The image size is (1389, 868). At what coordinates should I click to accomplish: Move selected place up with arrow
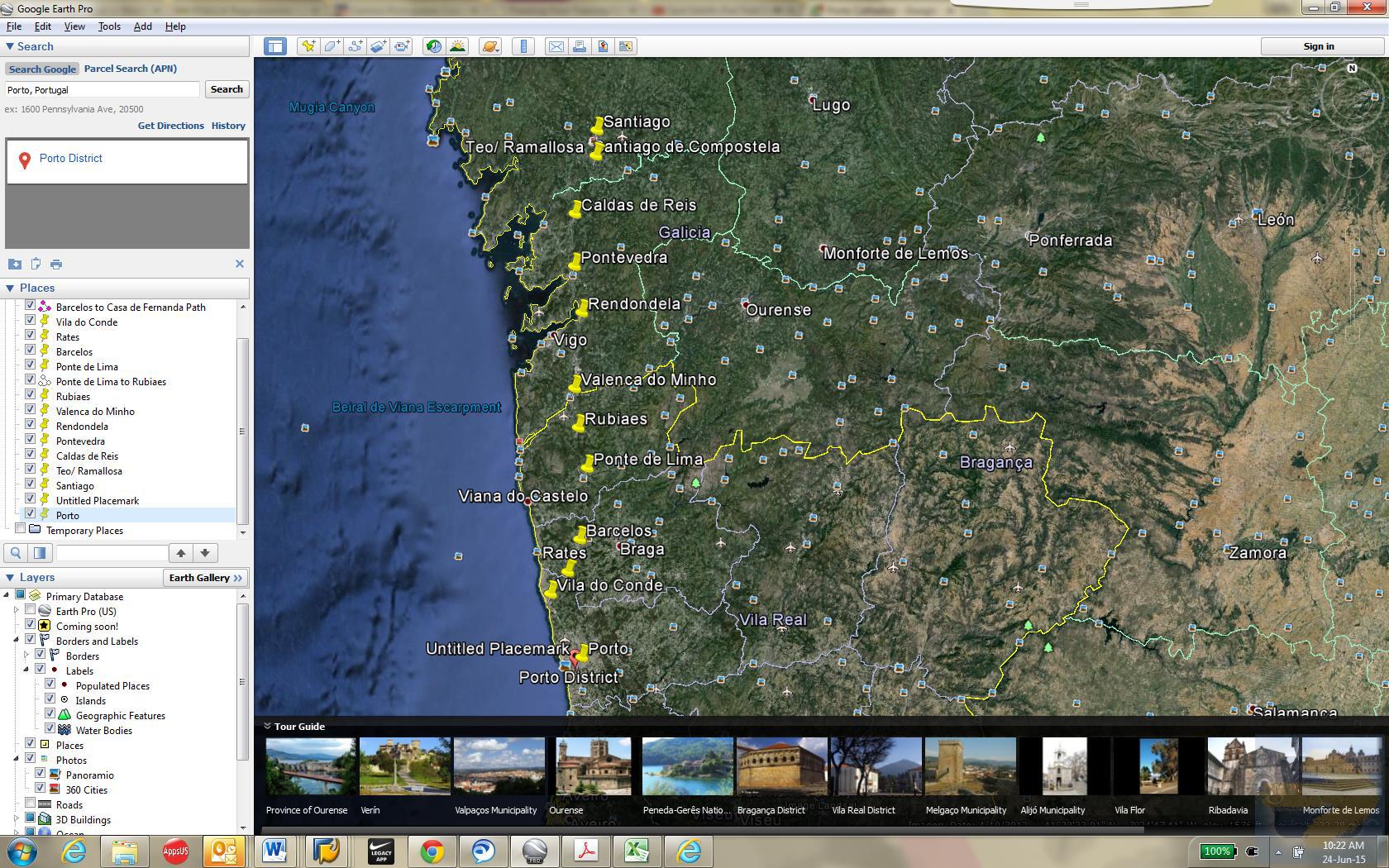[x=181, y=553]
